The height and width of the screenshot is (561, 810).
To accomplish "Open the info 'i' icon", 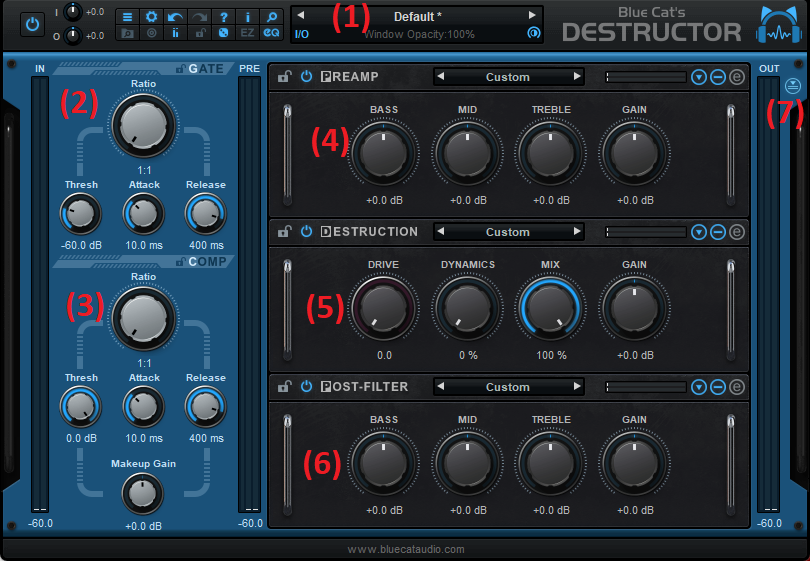I will click(x=247, y=17).
